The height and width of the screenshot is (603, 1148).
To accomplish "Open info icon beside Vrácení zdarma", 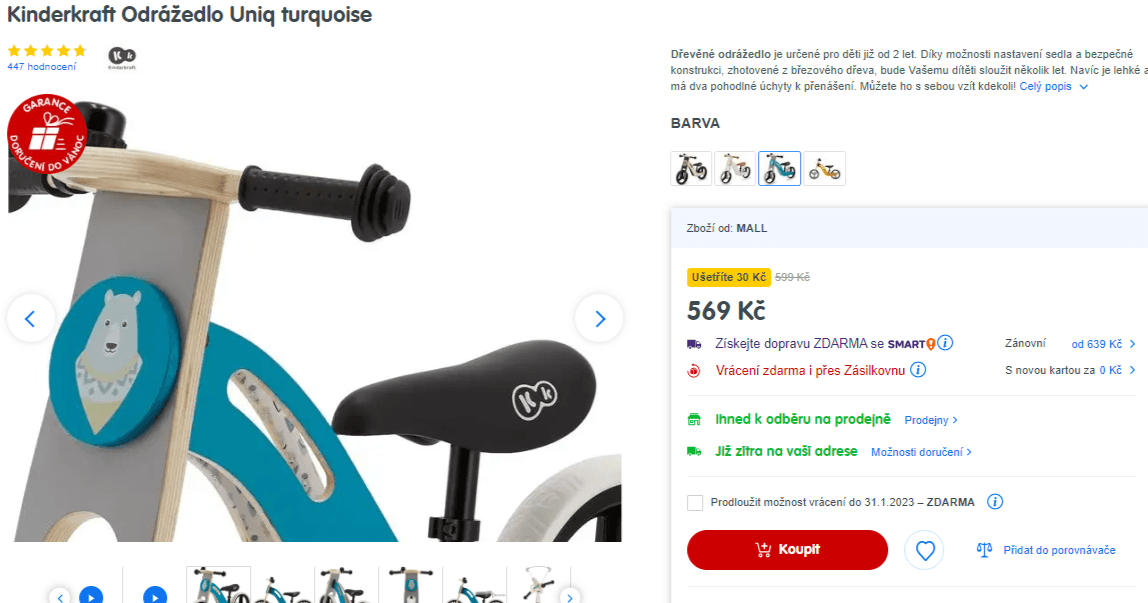I will pos(918,370).
